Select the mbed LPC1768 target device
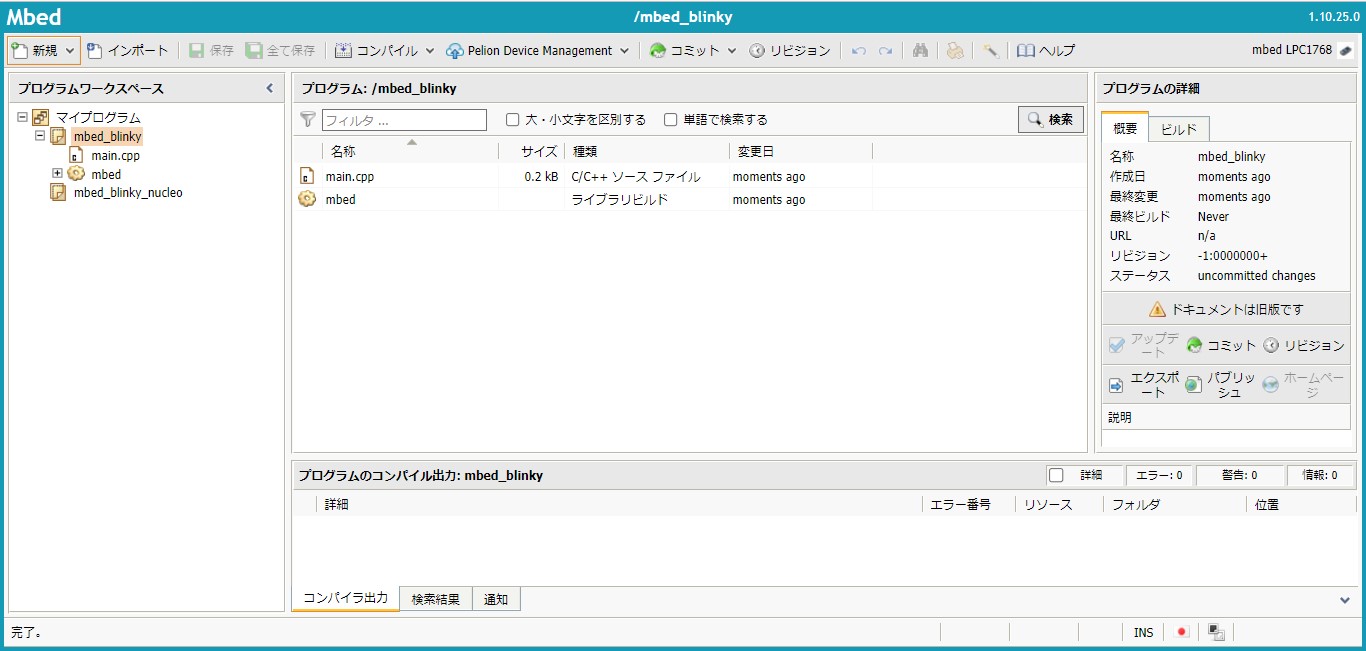 [1302, 50]
